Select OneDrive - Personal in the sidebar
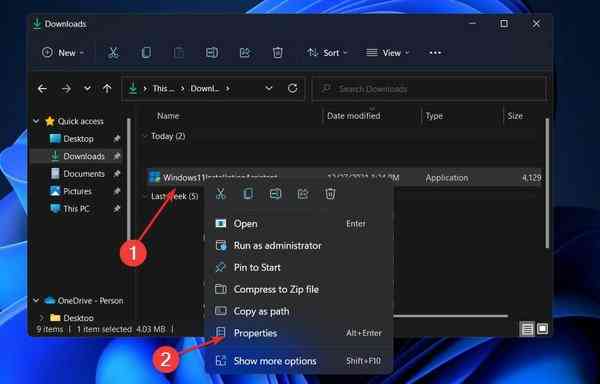This screenshot has height=384, width=600. click(90, 301)
